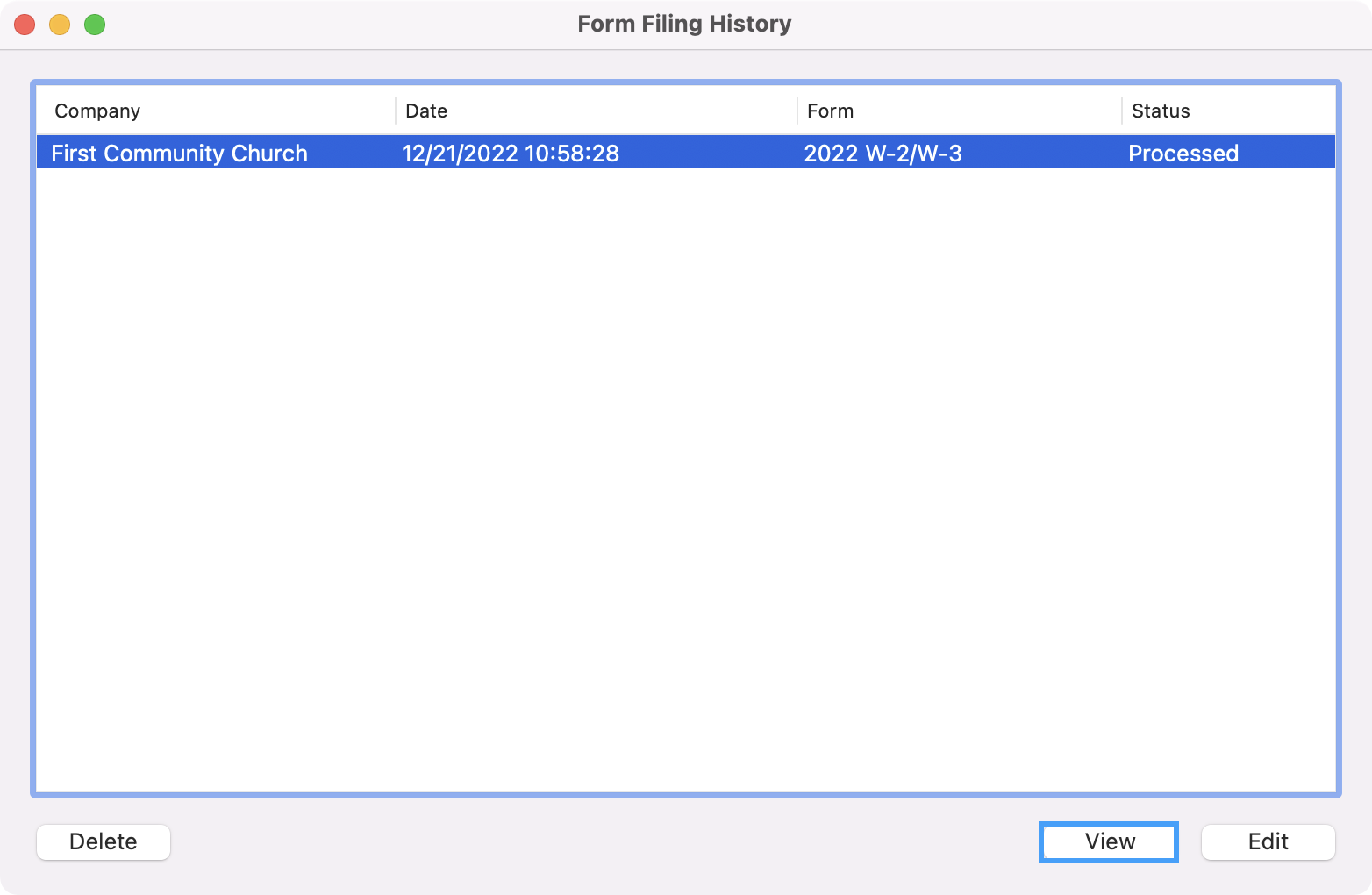
Task: Minimize window with the yellow button
Action: (60, 25)
